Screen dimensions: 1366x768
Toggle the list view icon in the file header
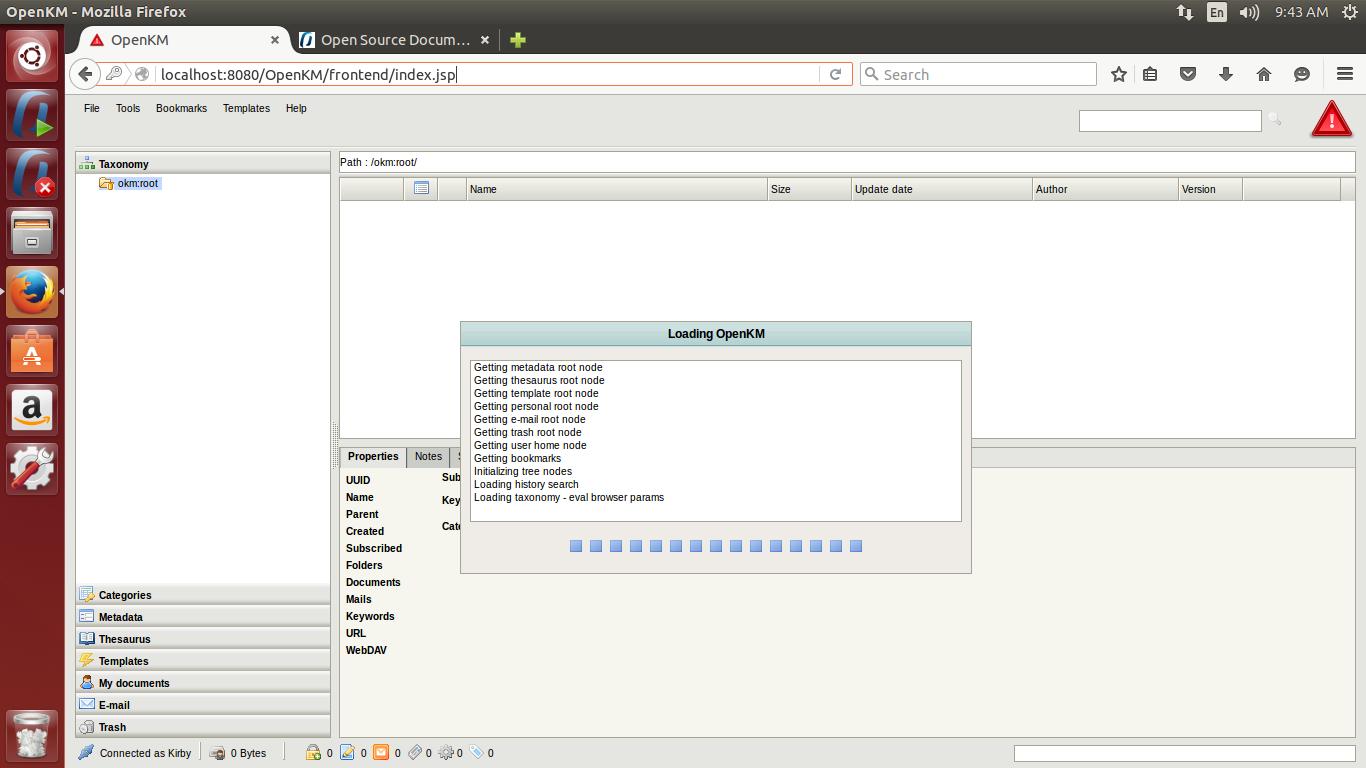click(x=421, y=187)
